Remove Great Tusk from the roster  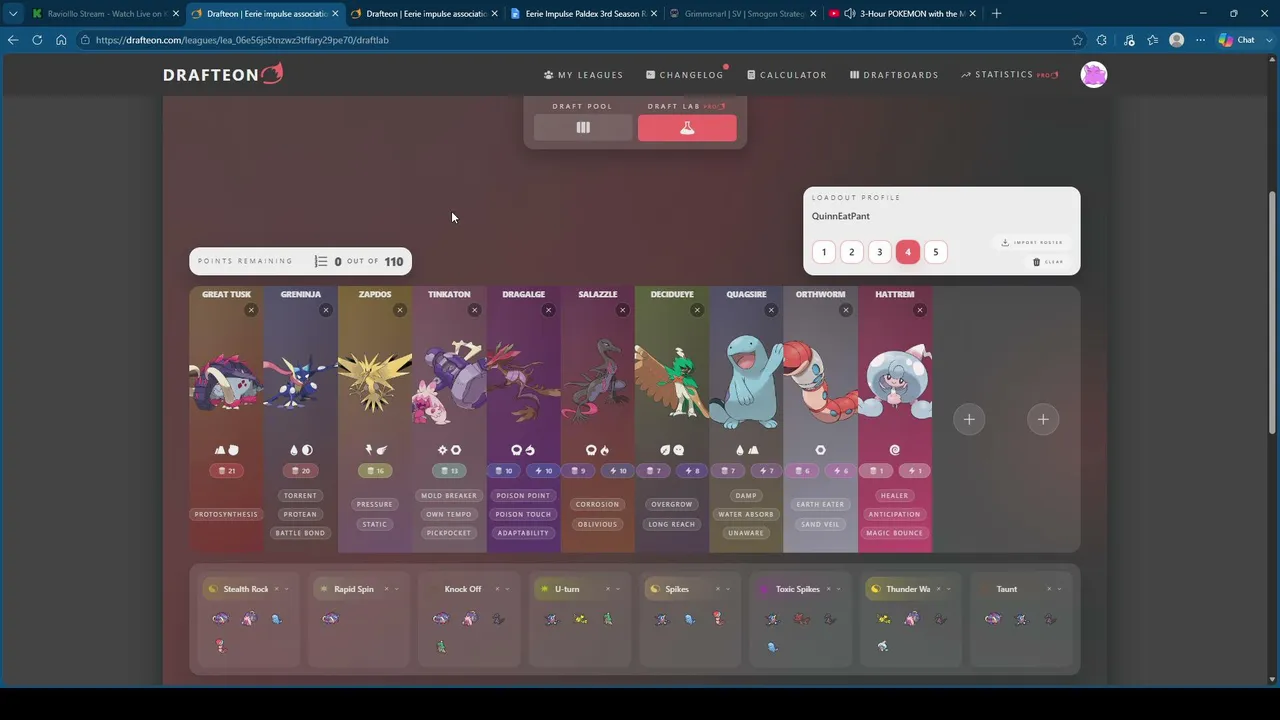click(251, 310)
